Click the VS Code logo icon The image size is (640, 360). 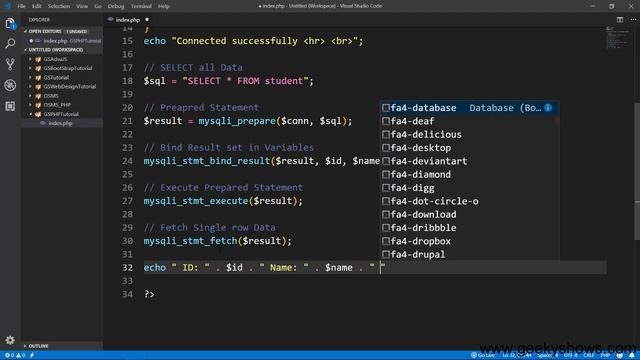[x=7, y=6]
